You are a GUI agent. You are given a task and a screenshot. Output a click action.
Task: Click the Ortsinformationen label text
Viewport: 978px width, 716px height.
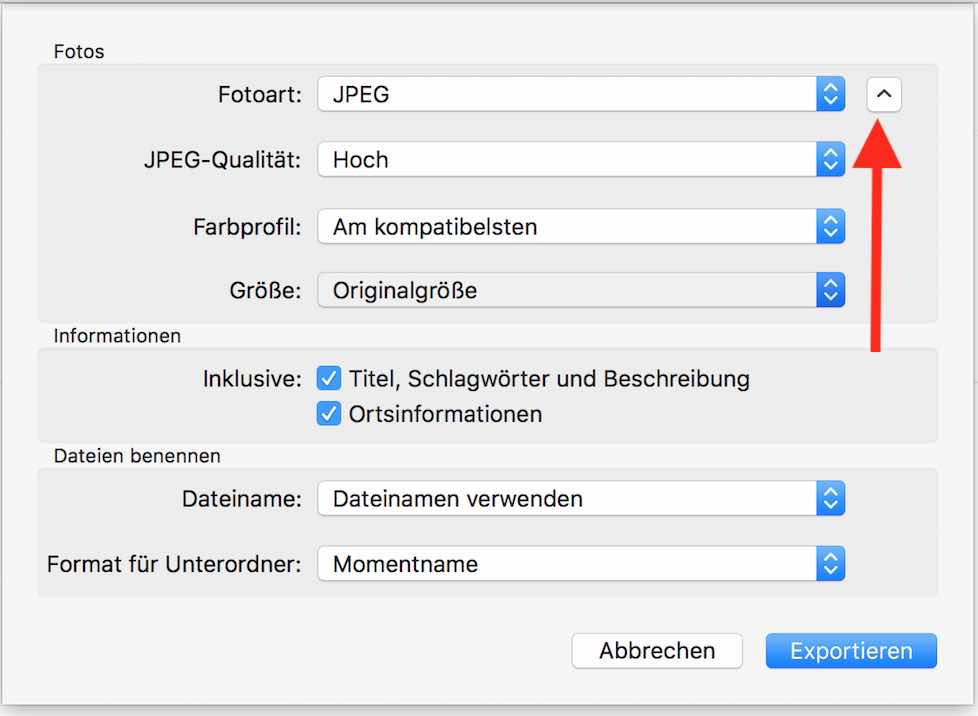pyautogui.click(x=445, y=414)
